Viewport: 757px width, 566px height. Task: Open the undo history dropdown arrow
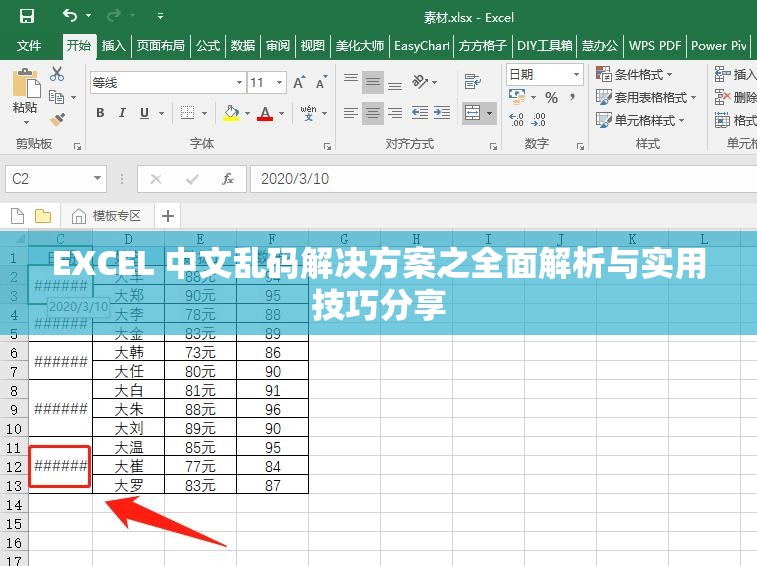point(88,16)
